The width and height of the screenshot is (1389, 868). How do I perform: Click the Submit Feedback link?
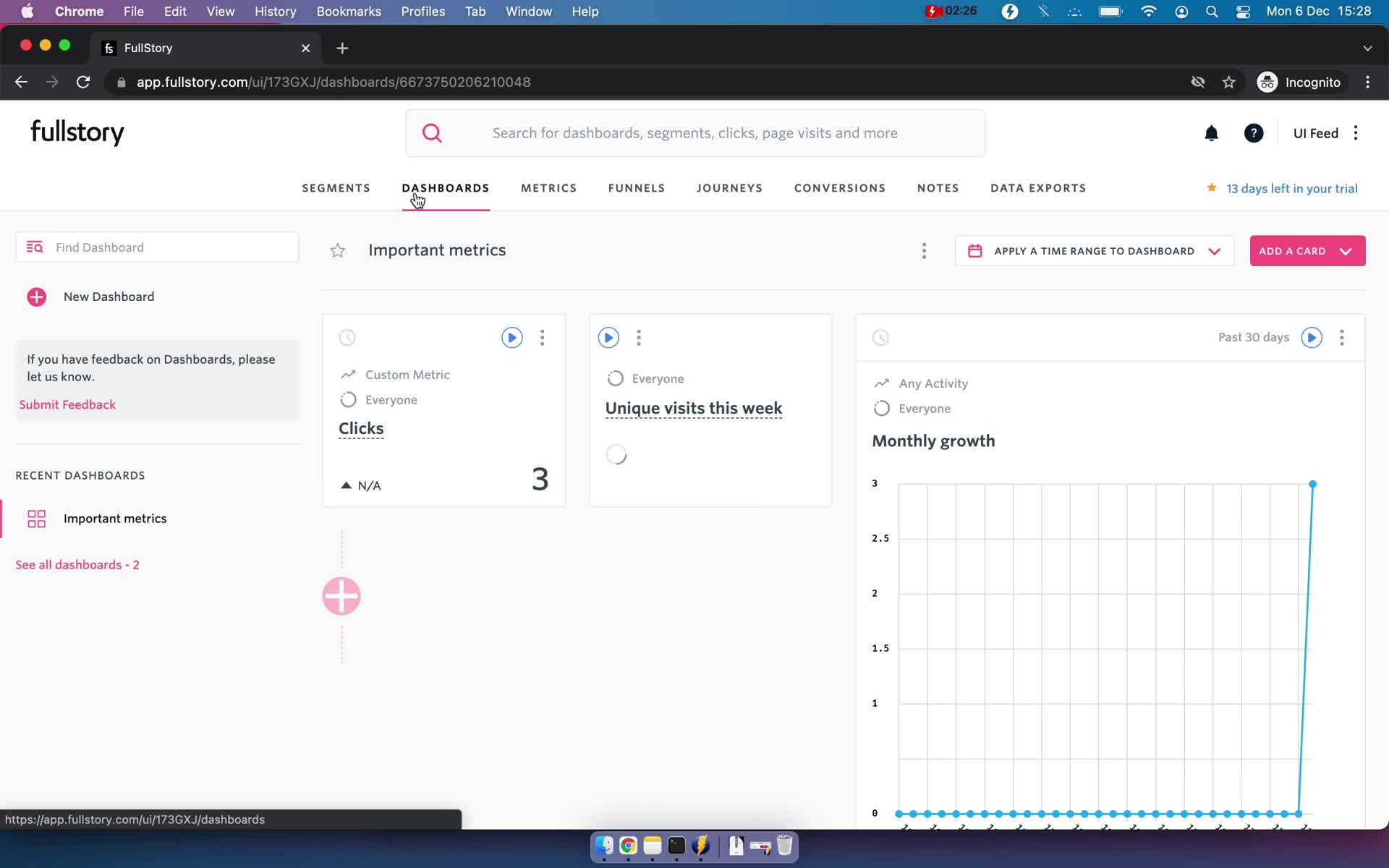67,405
